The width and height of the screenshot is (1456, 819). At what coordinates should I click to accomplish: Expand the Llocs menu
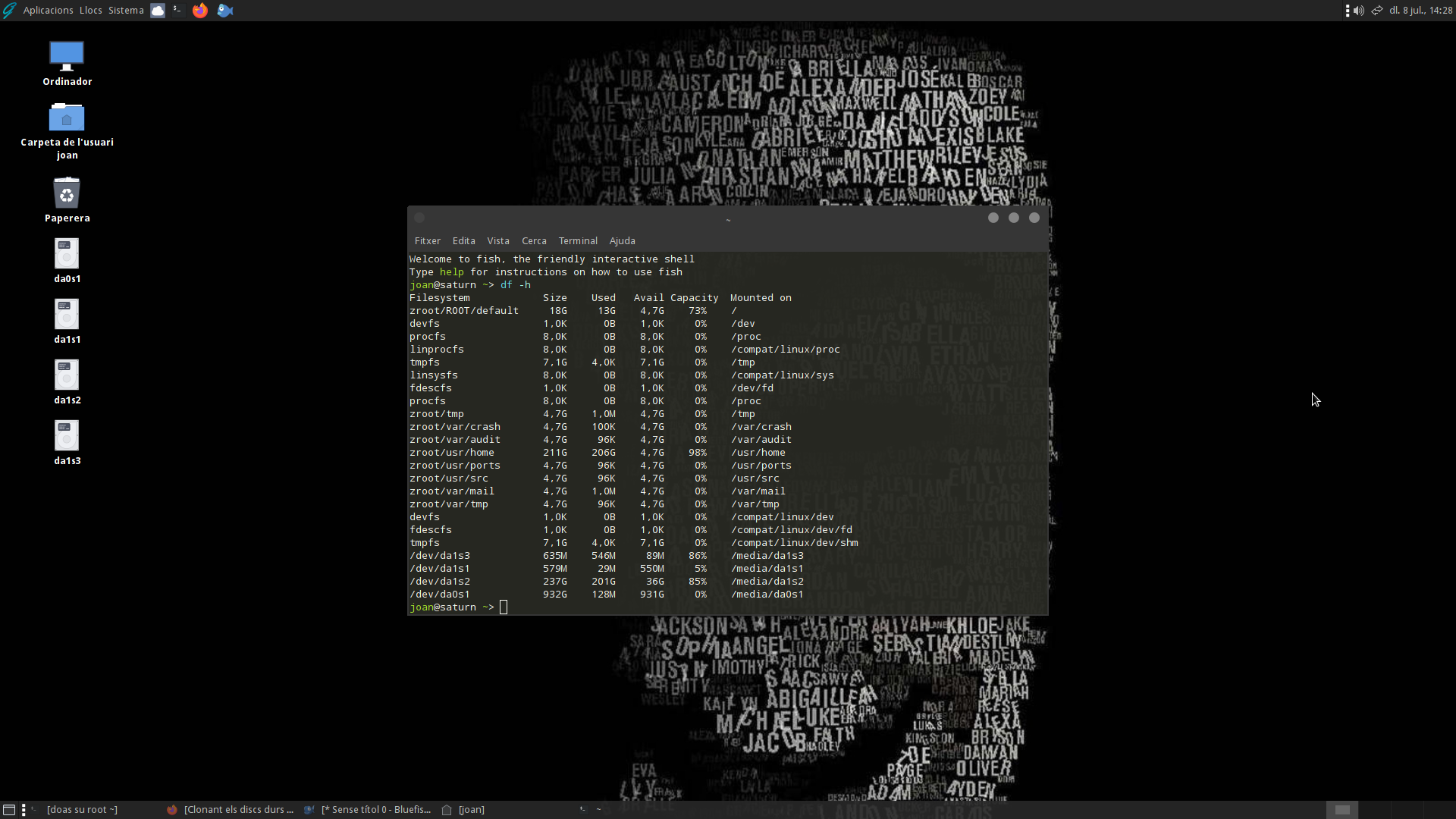(x=90, y=10)
